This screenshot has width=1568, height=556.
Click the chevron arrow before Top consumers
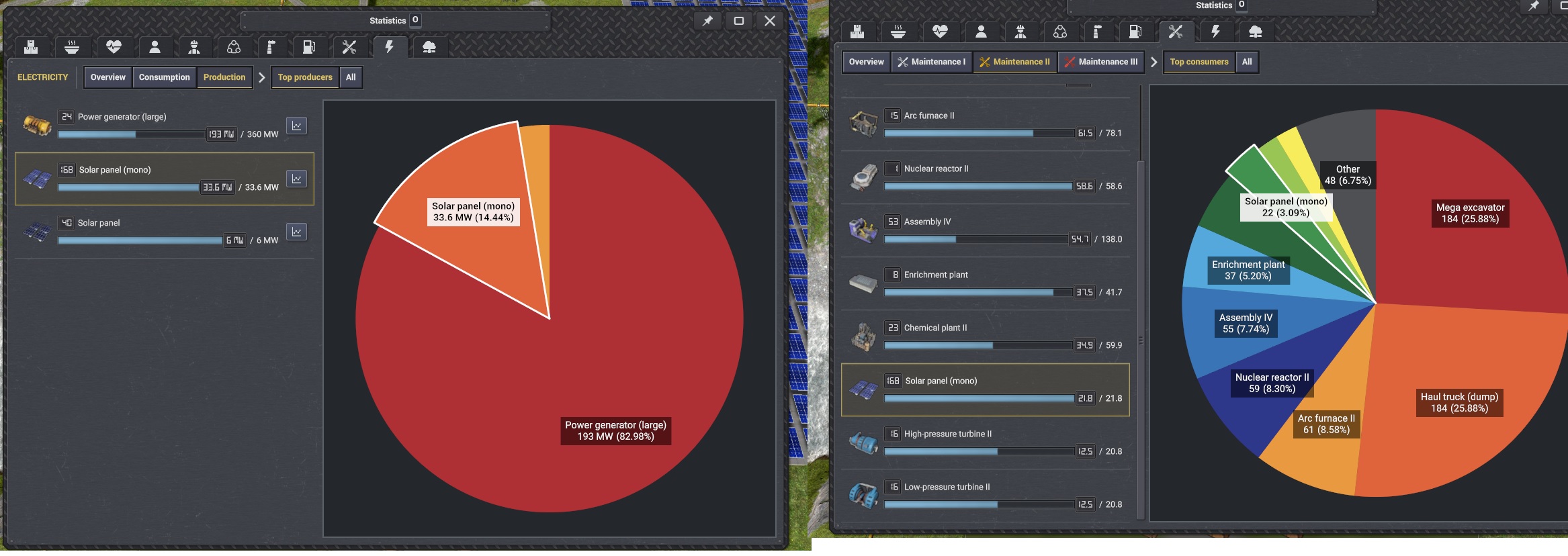click(1154, 62)
